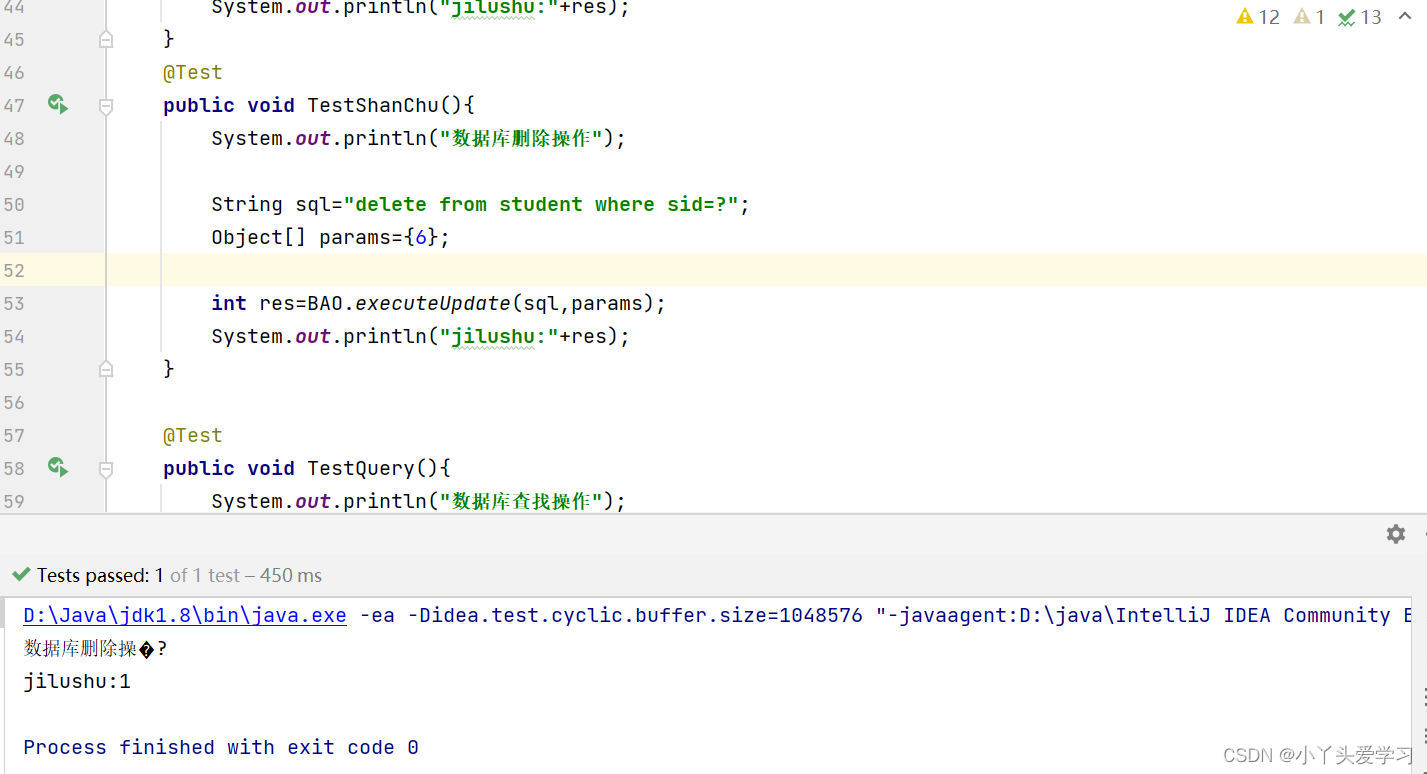
Task: Click the typo count 13 indicator
Action: [x=1360, y=17]
